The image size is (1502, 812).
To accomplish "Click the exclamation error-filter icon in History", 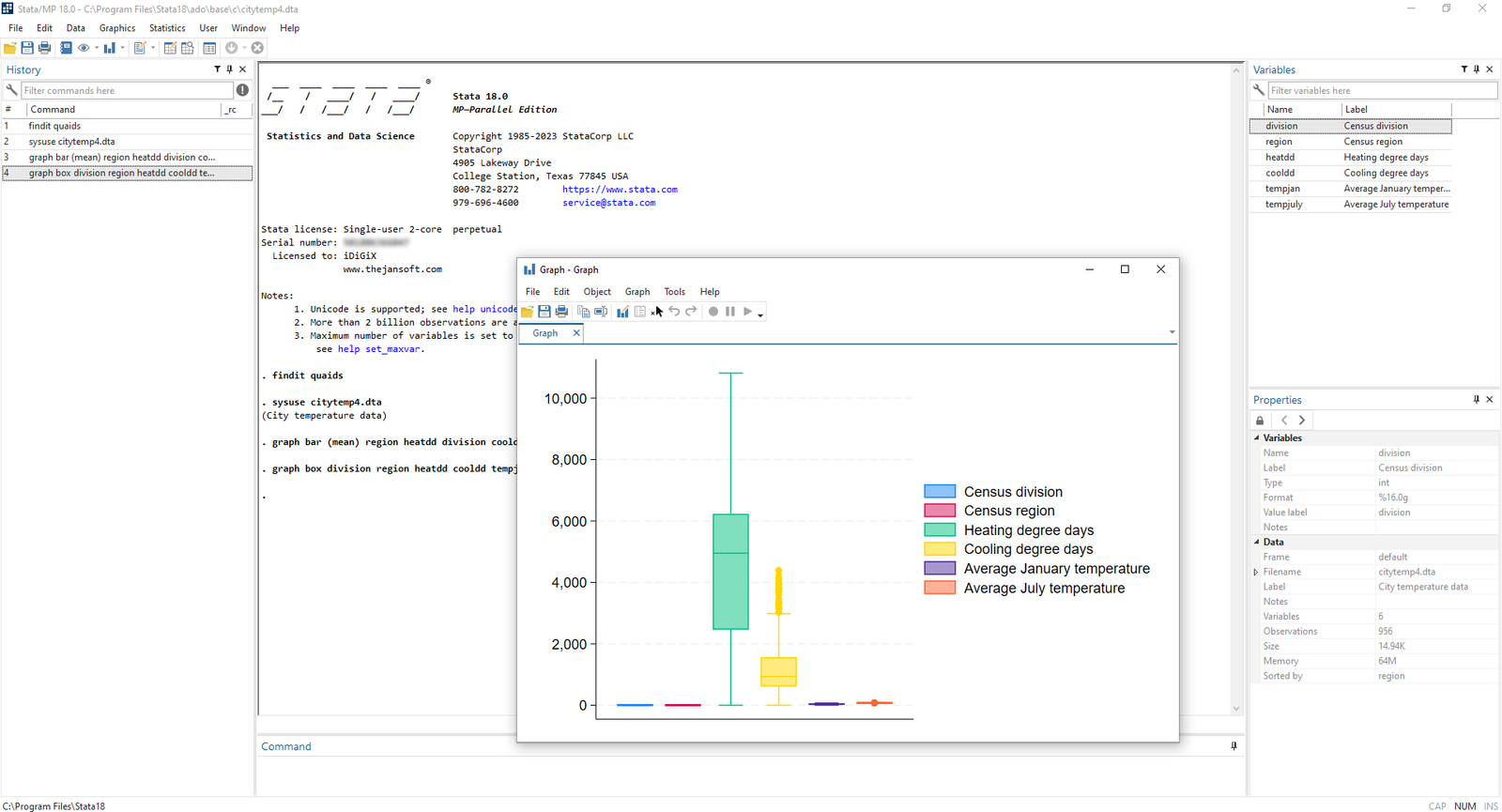I will coord(242,90).
